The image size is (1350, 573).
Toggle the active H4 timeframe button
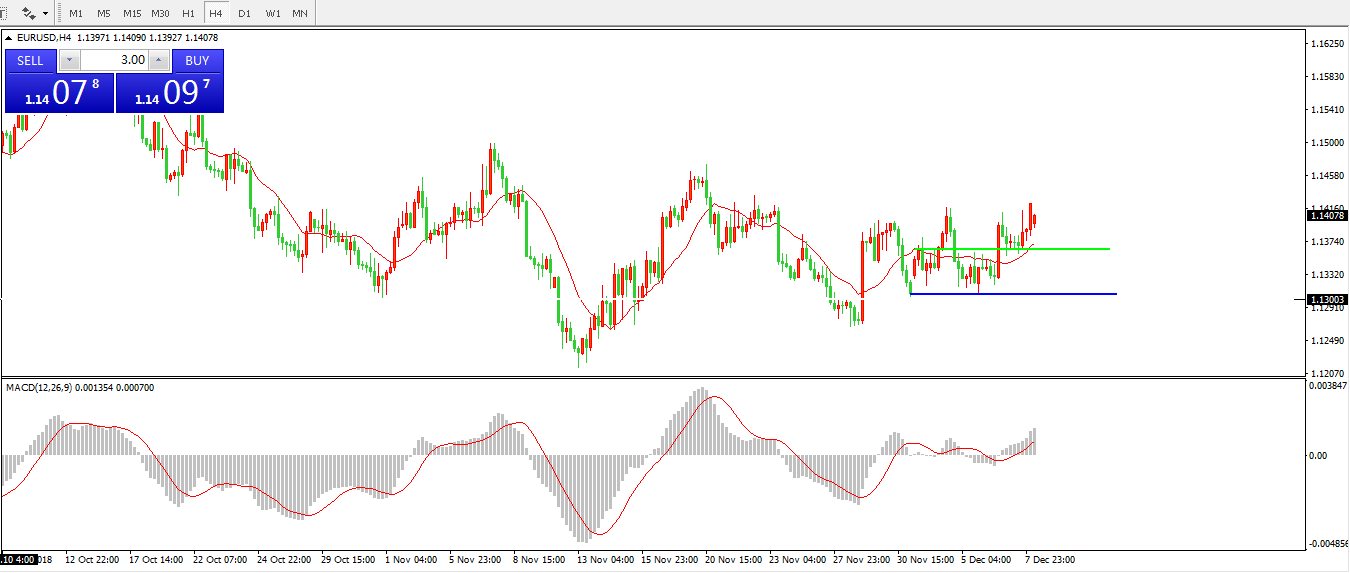pyautogui.click(x=216, y=14)
